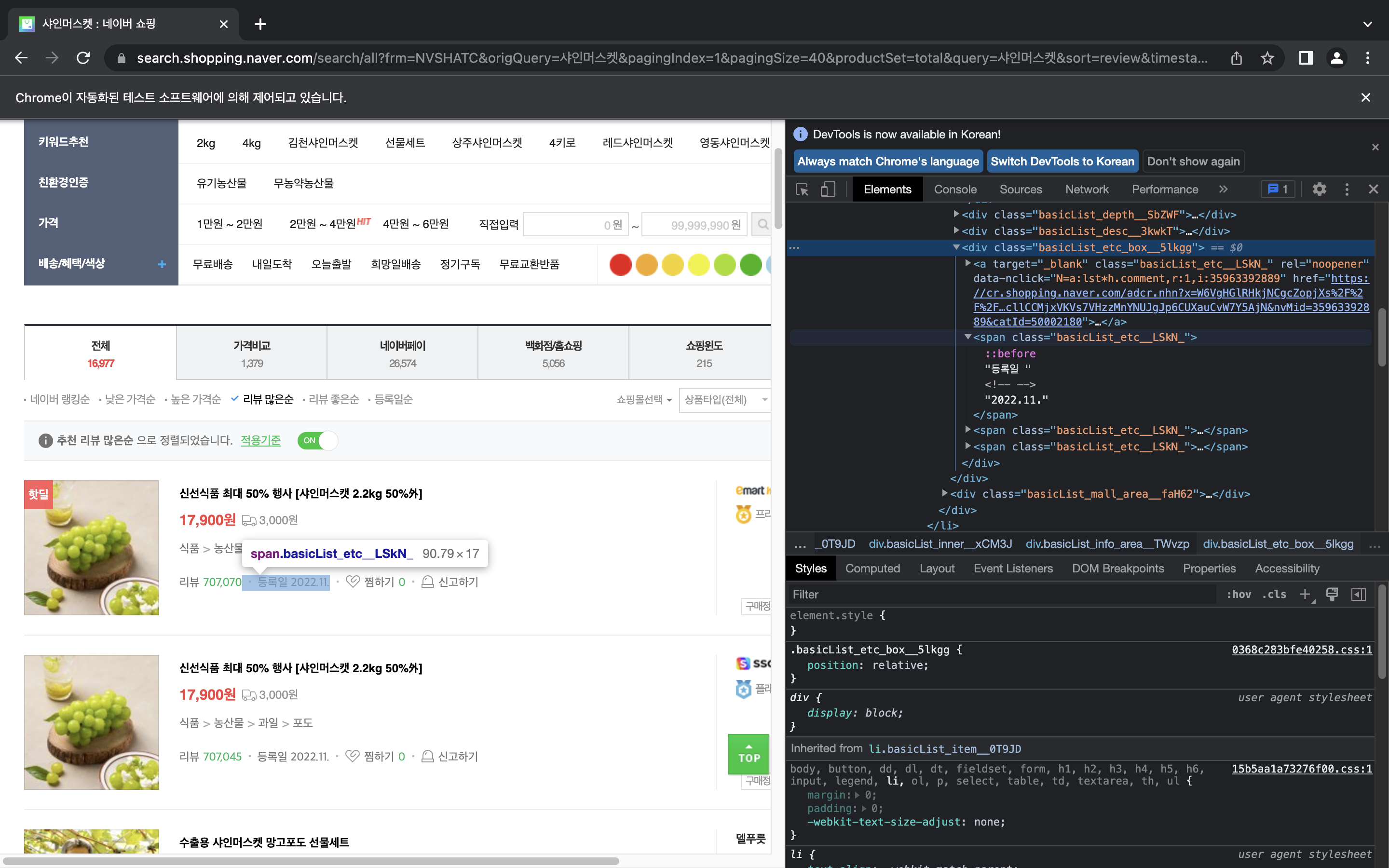Click Switch DevTools to Korean button
The image size is (1389, 868).
point(1062,162)
